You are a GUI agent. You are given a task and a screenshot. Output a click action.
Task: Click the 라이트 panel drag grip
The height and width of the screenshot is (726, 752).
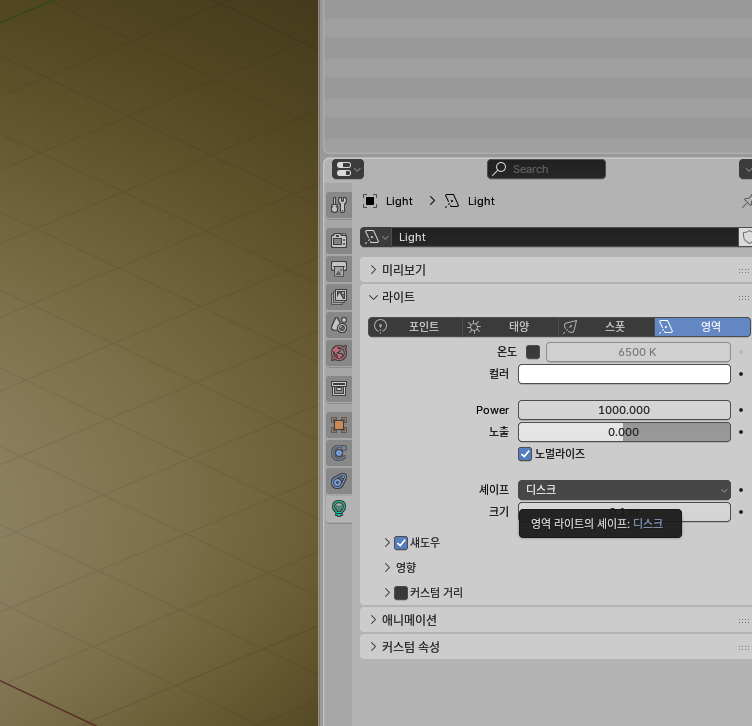coord(744,298)
